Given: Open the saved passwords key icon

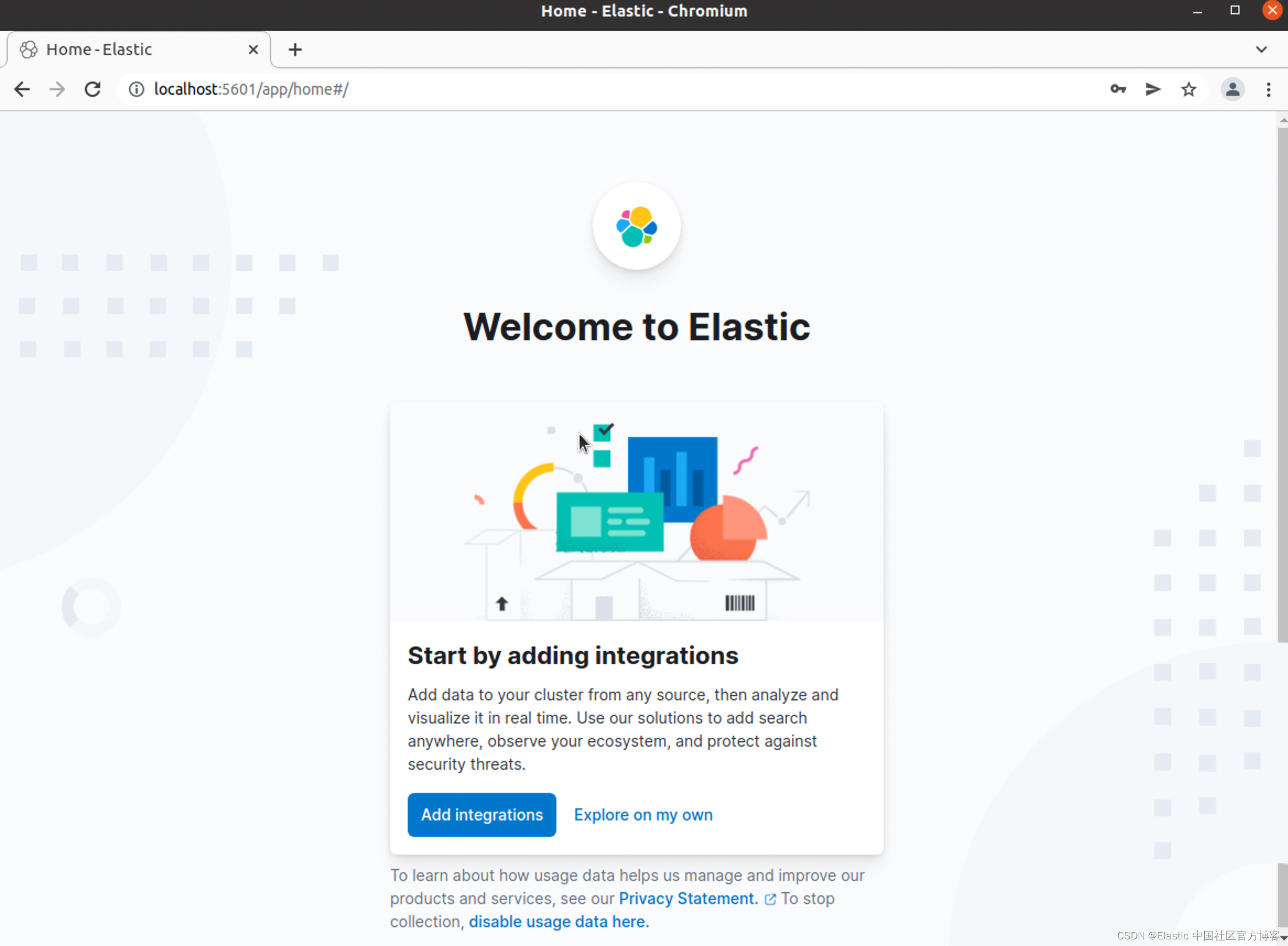Looking at the screenshot, I should pos(1117,89).
